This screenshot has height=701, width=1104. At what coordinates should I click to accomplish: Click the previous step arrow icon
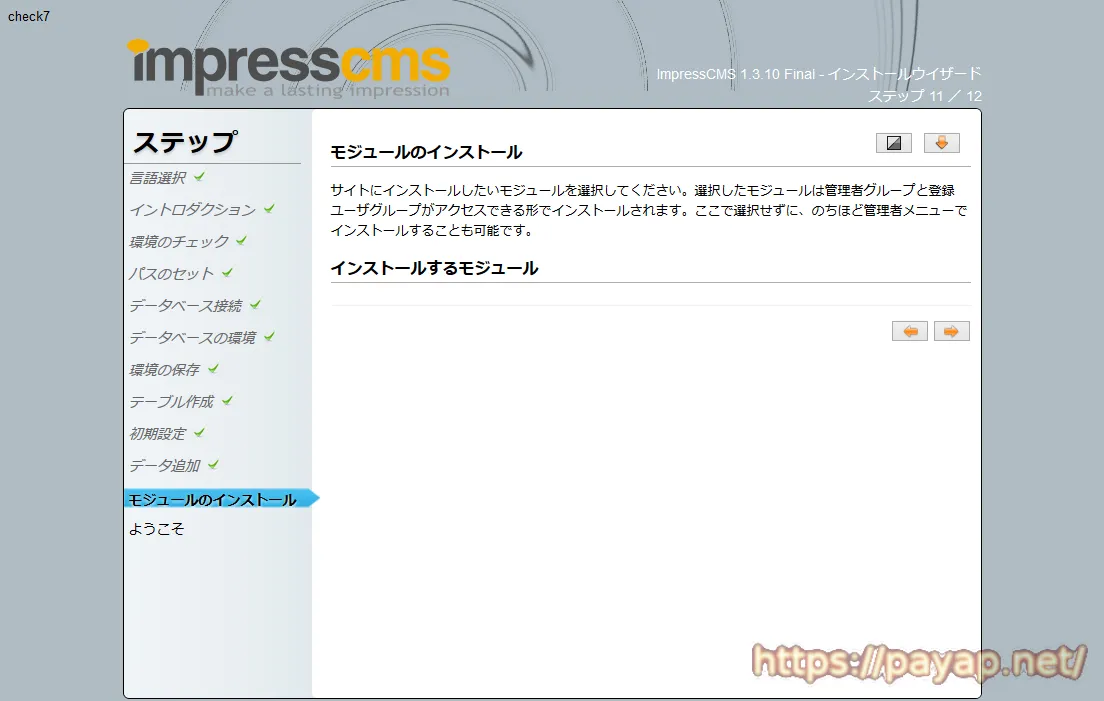909,330
